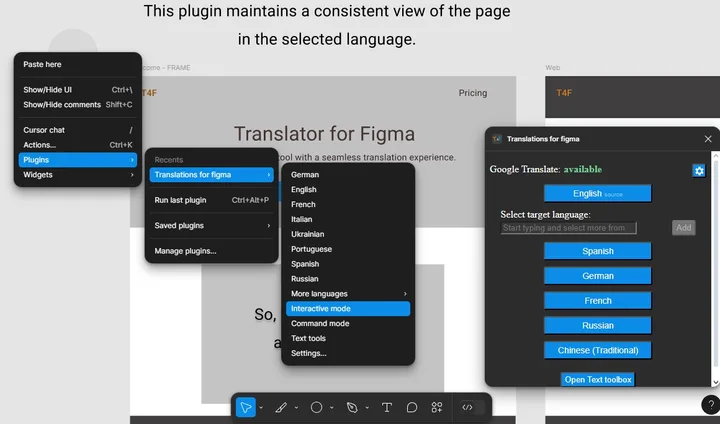Image resolution: width=720 pixels, height=424 pixels.
Task: Select the Move tool in the toolbar
Action: 246,407
